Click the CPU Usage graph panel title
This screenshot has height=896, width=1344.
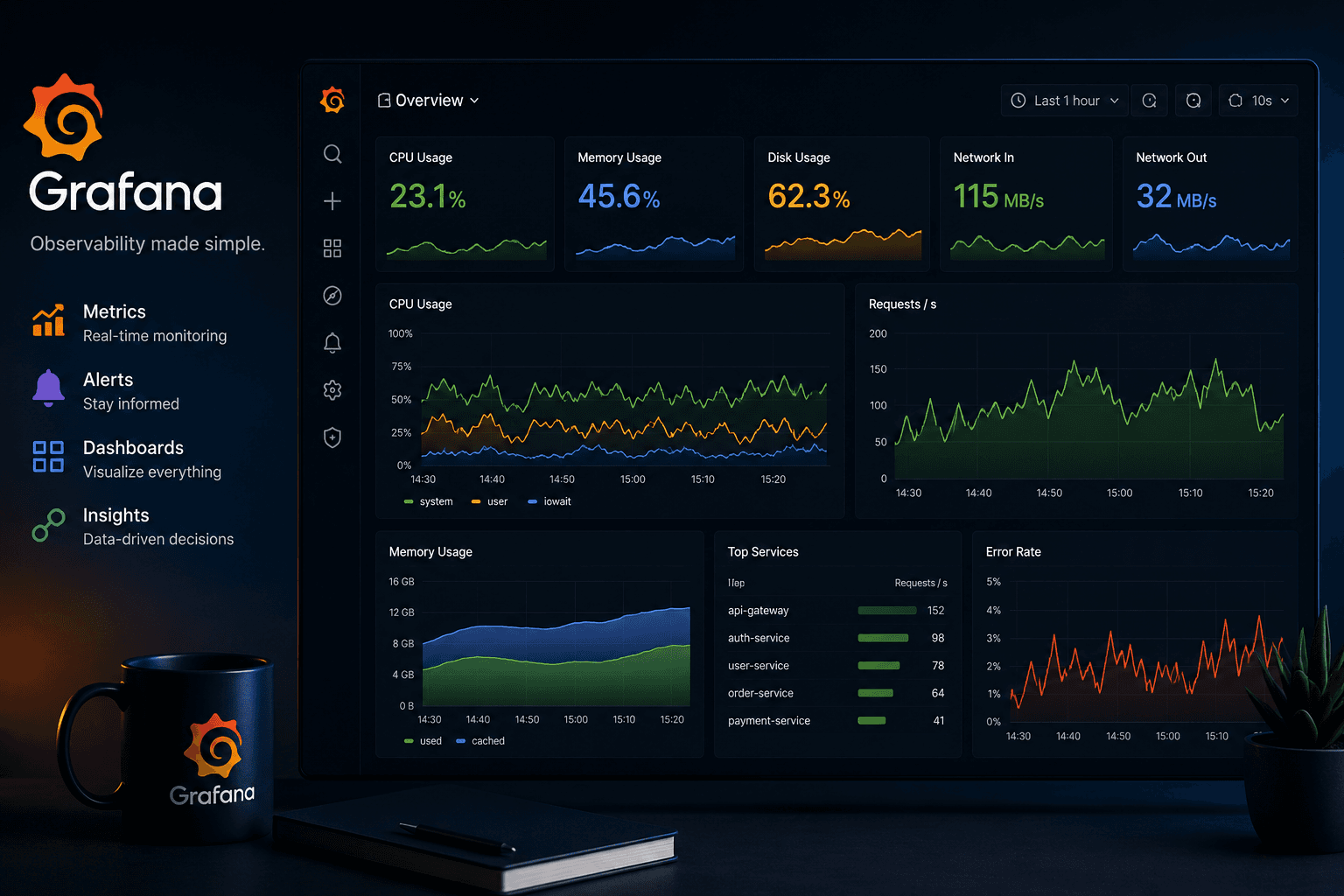click(x=421, y=304)
